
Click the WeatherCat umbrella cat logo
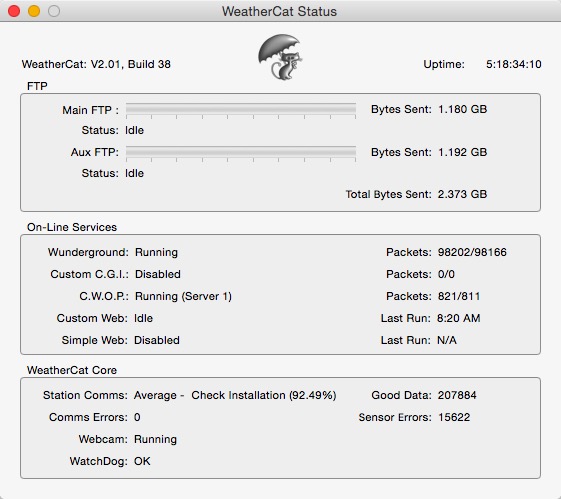(280, 57)
